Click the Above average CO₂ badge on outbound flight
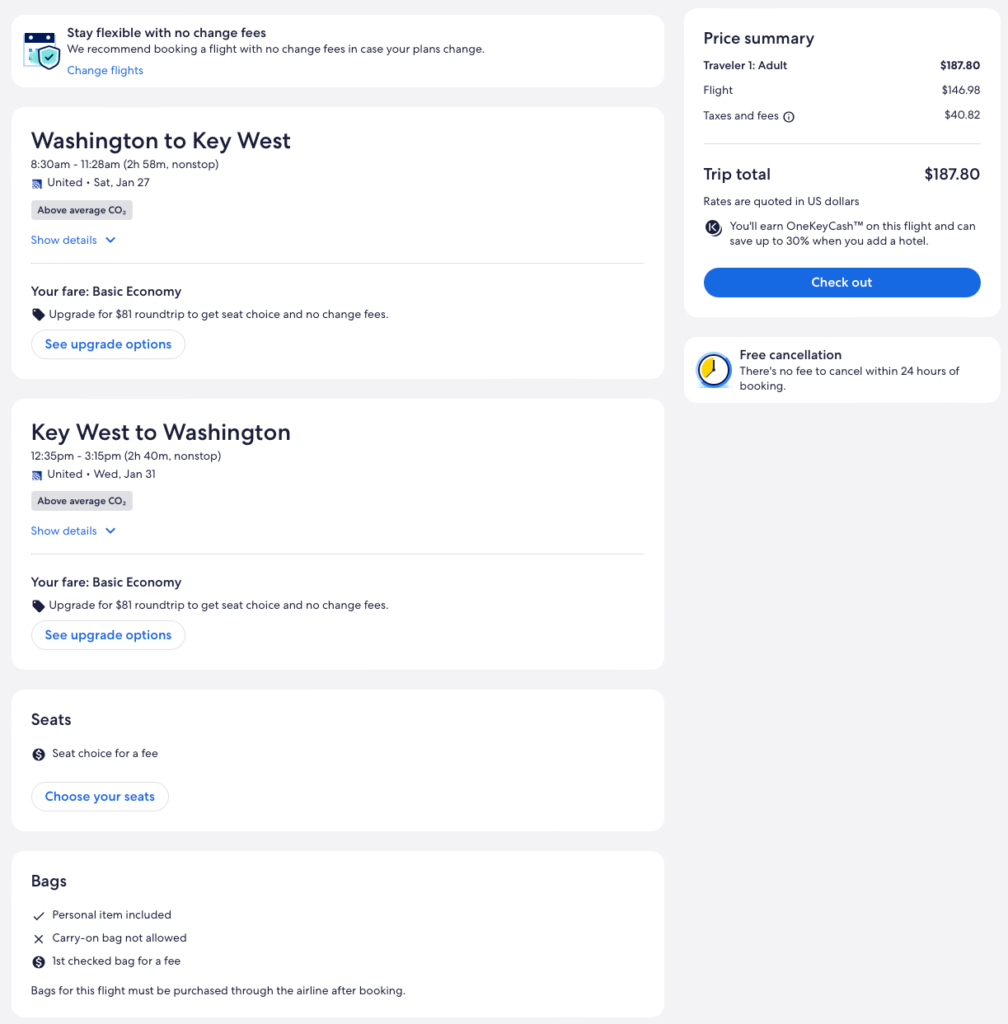1008x1024 pixels. click(82, 211)
